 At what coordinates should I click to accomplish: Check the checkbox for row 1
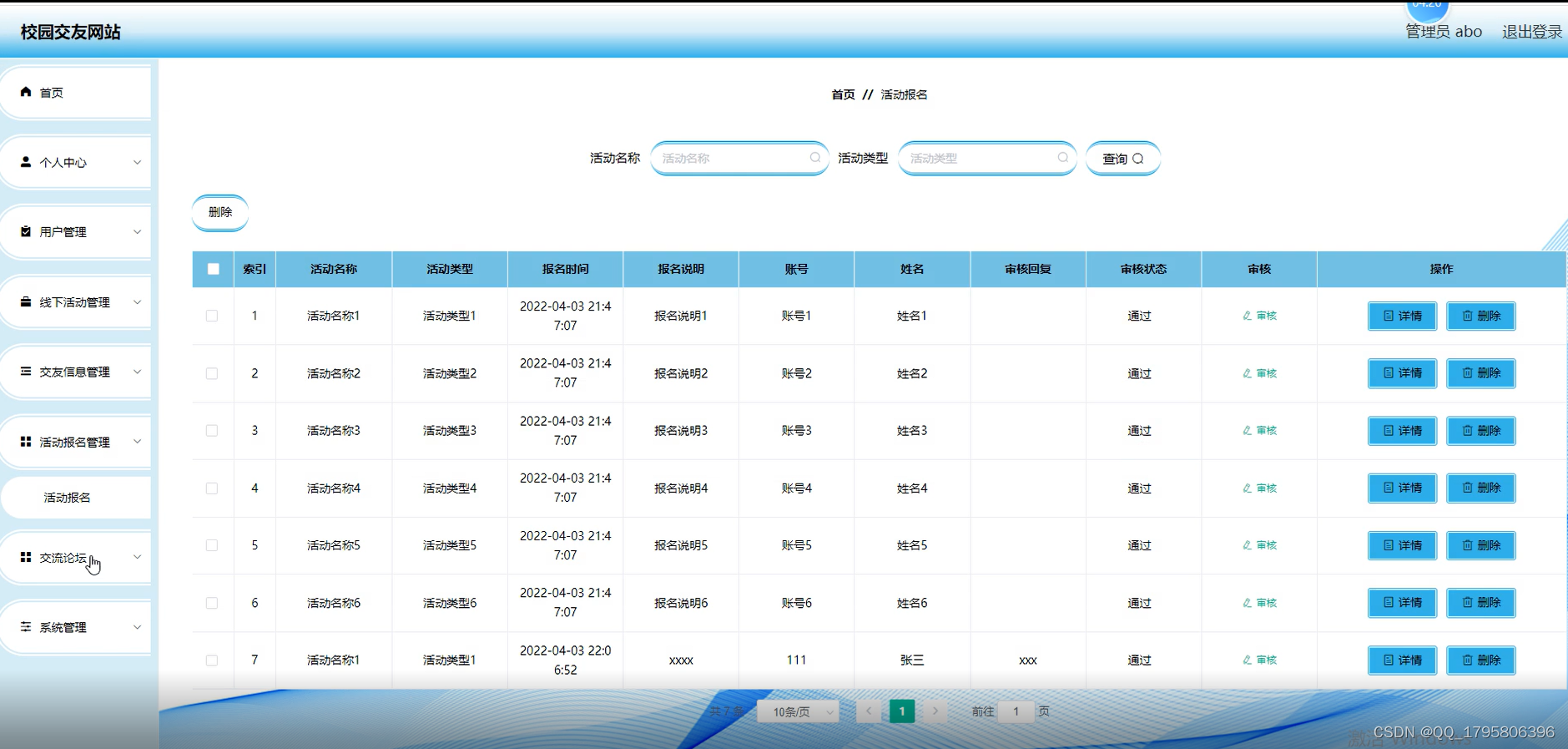212,316
